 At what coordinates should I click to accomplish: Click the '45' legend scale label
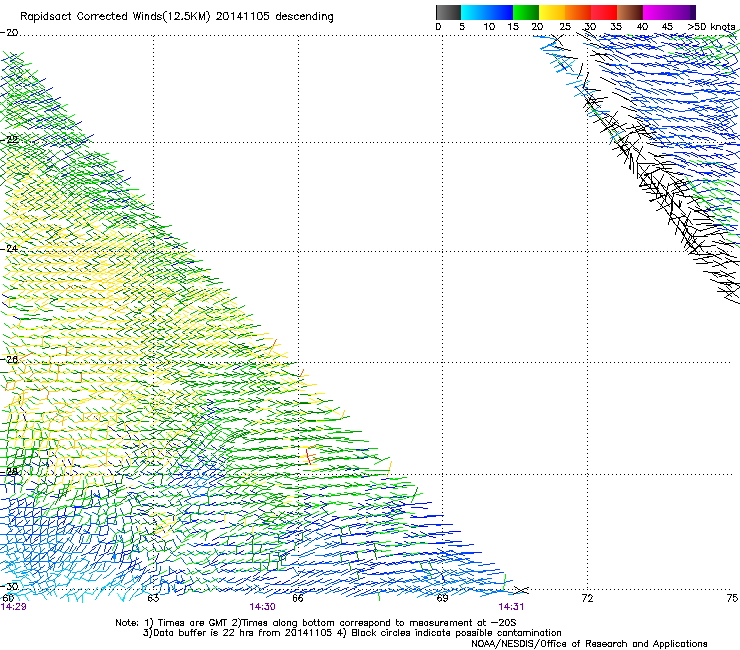click(667, 27)
